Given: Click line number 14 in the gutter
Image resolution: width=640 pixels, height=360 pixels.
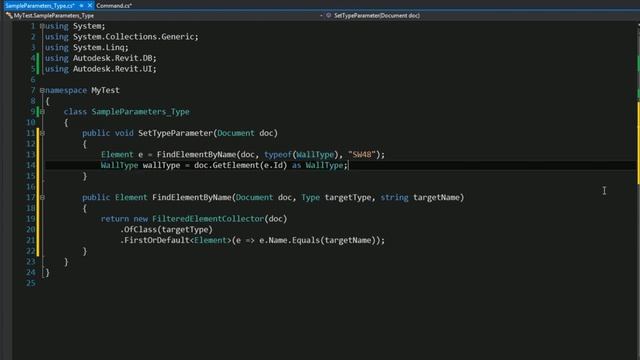Looking at the screenshot, I should (31, 165).
